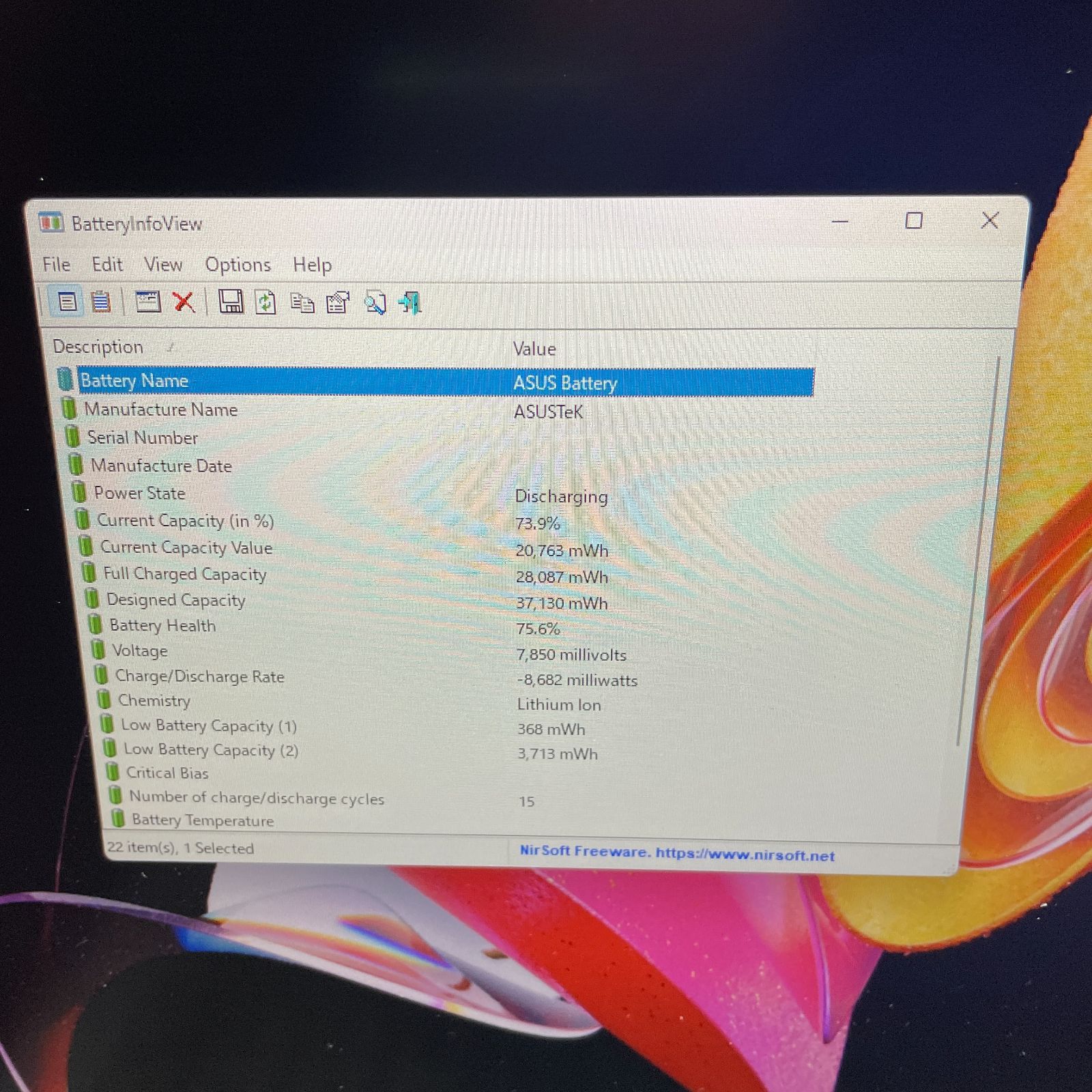Open the Find search dialog
The width and height of the screenshot is (1092, 1092).
[376, 302]
